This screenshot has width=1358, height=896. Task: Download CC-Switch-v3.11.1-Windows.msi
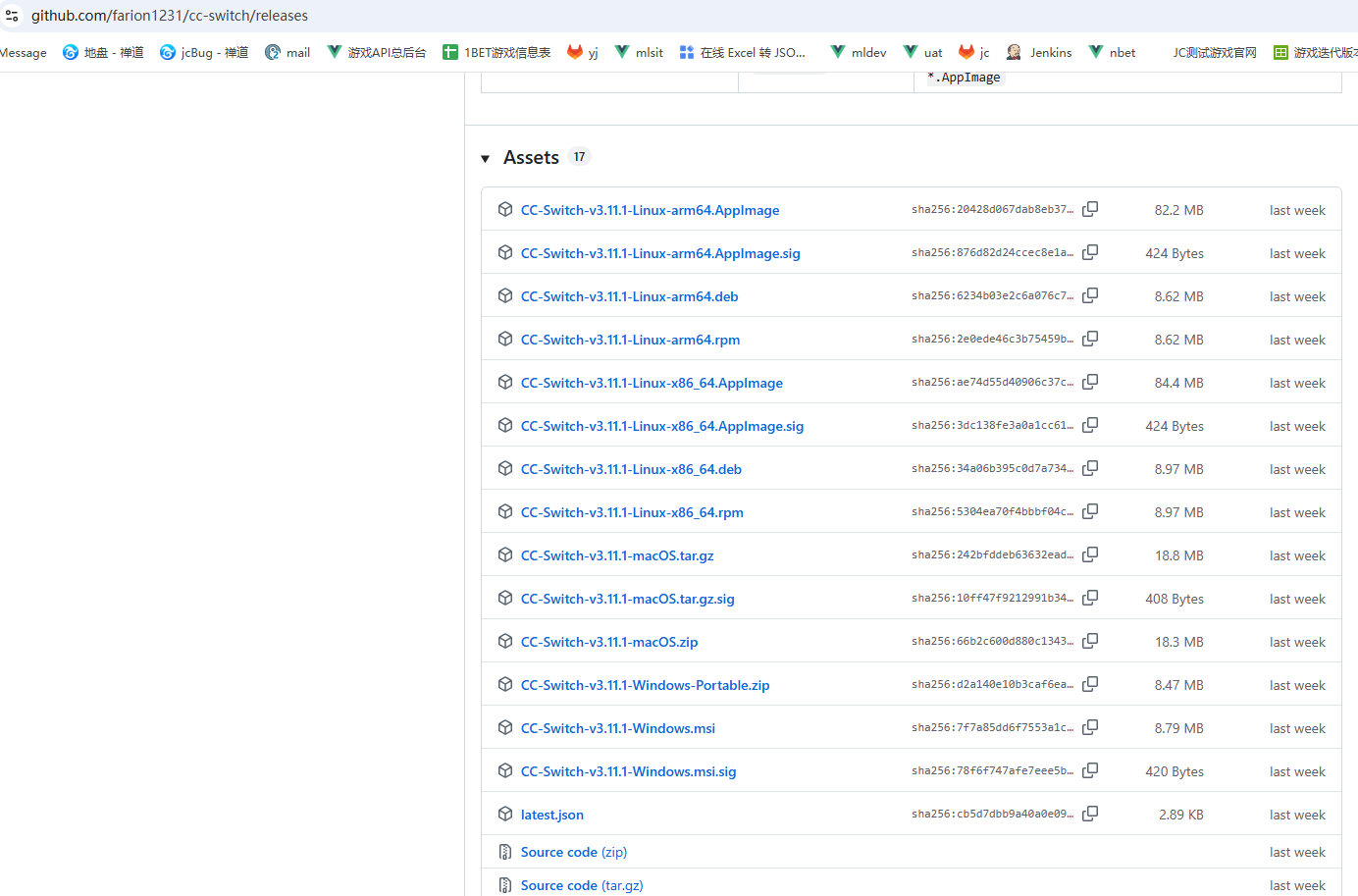618,728
